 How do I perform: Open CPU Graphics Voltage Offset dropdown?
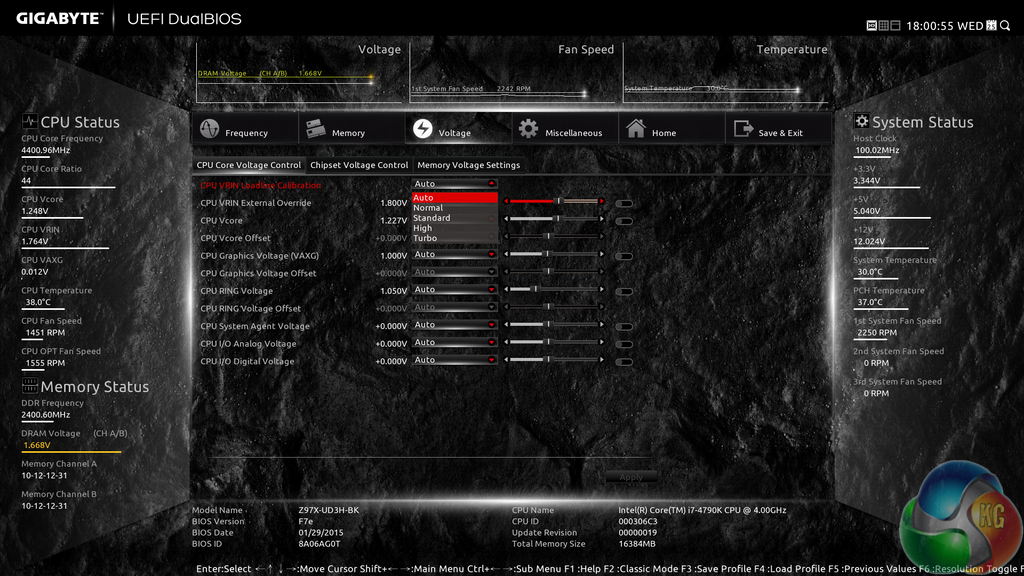[455, 272]
